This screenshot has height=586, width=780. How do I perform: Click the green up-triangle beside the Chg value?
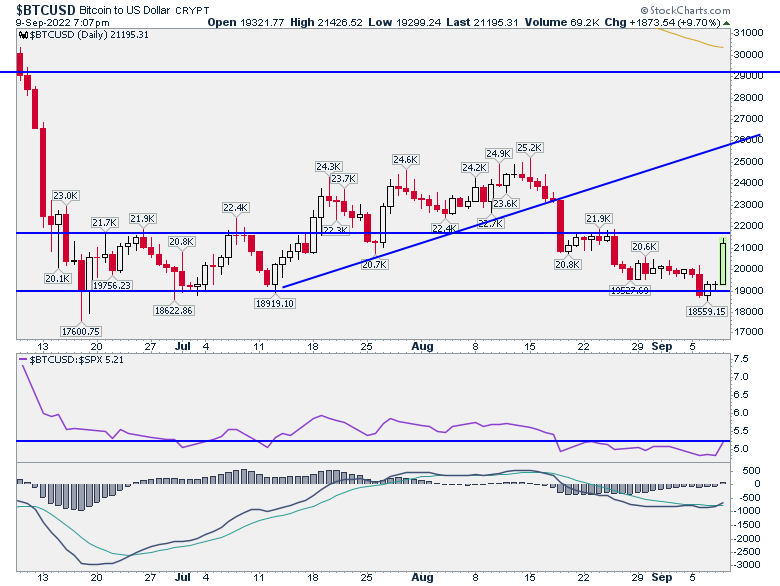point(726,23)
